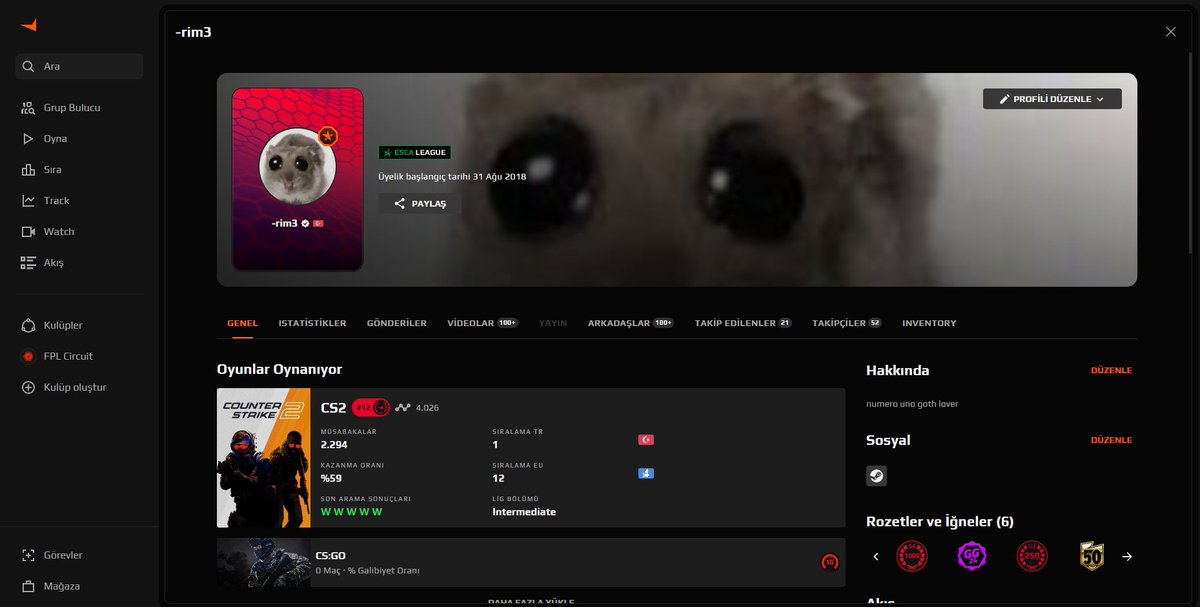
Task: Switch to the Inventory tab
Action: click(x=929, y=323)
